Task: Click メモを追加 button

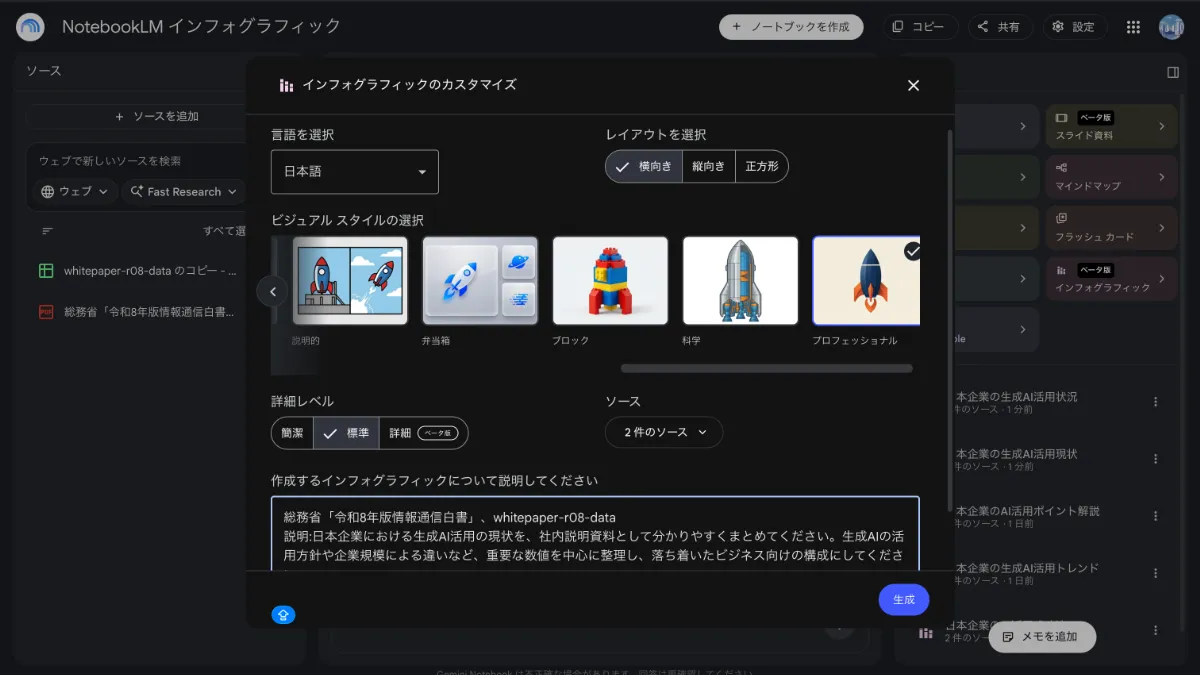Action: (1042, 637)
